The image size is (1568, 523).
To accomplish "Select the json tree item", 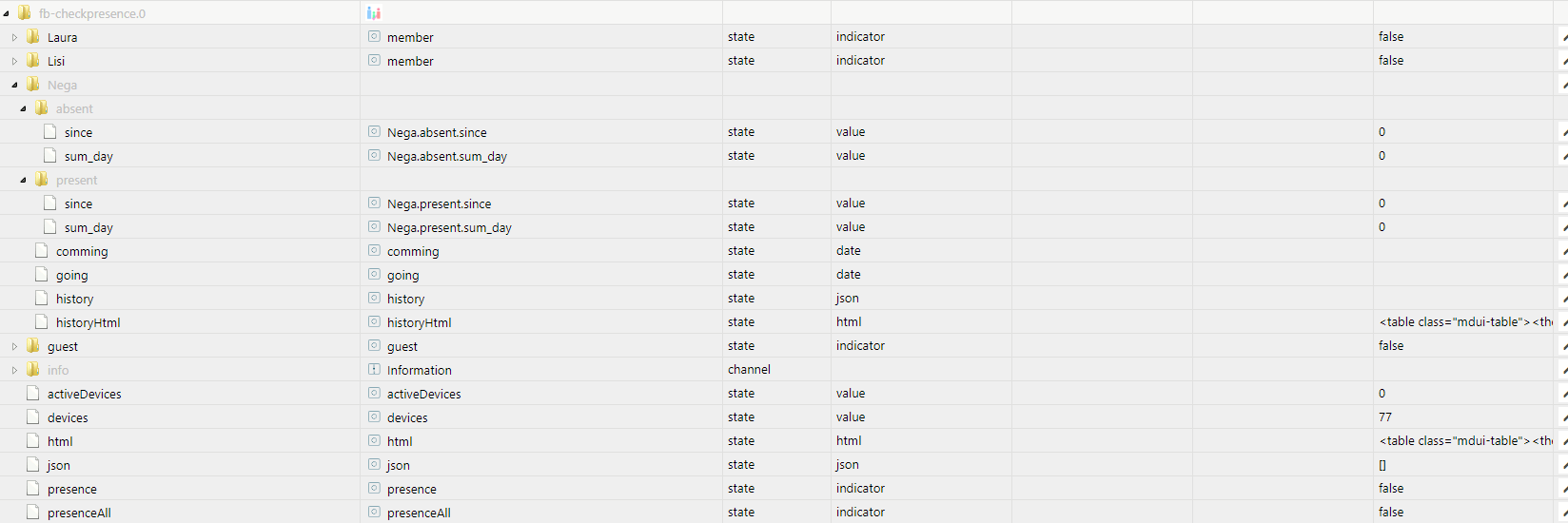I will point(59,465).
